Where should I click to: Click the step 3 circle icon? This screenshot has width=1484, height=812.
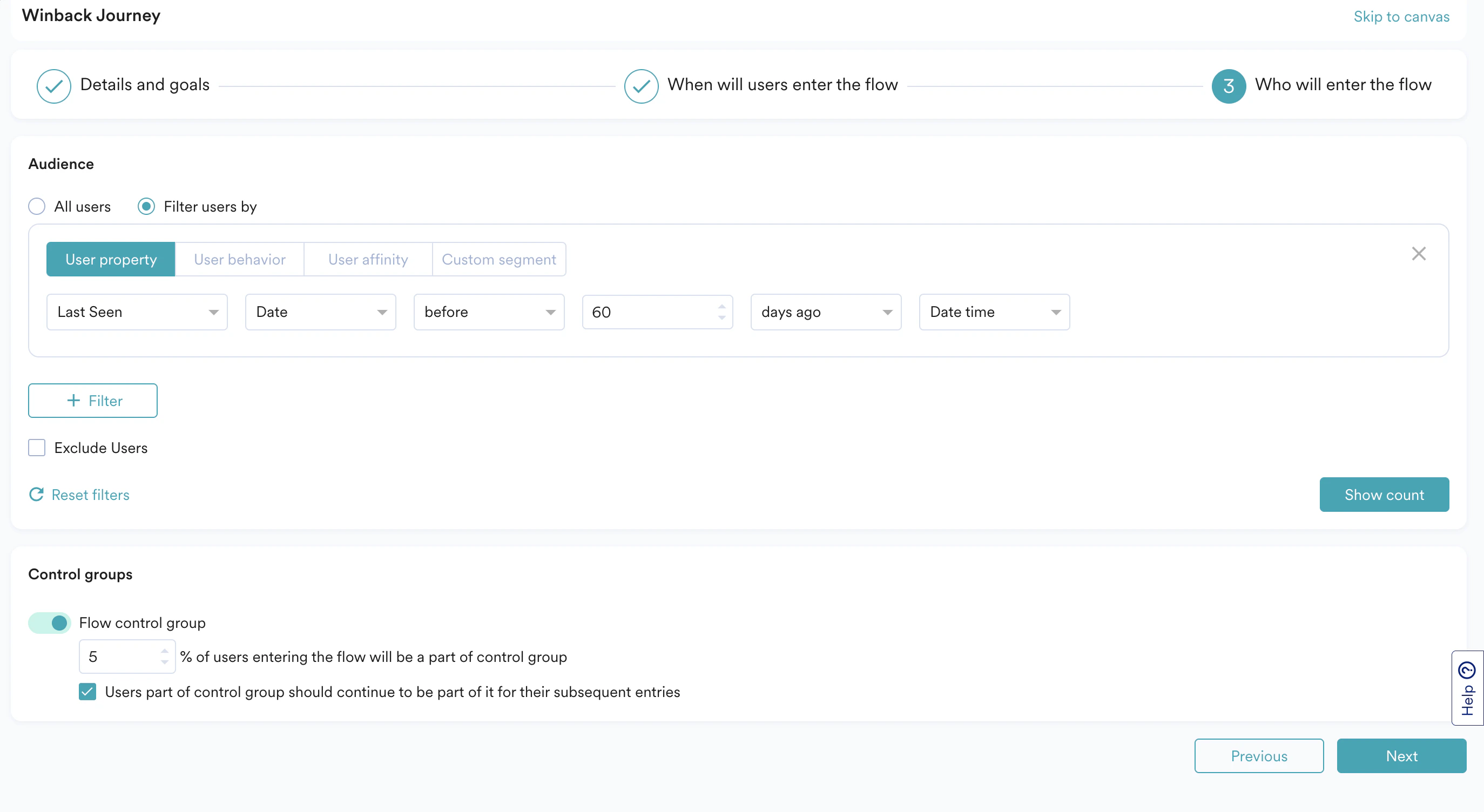[x=1228, y=86]
